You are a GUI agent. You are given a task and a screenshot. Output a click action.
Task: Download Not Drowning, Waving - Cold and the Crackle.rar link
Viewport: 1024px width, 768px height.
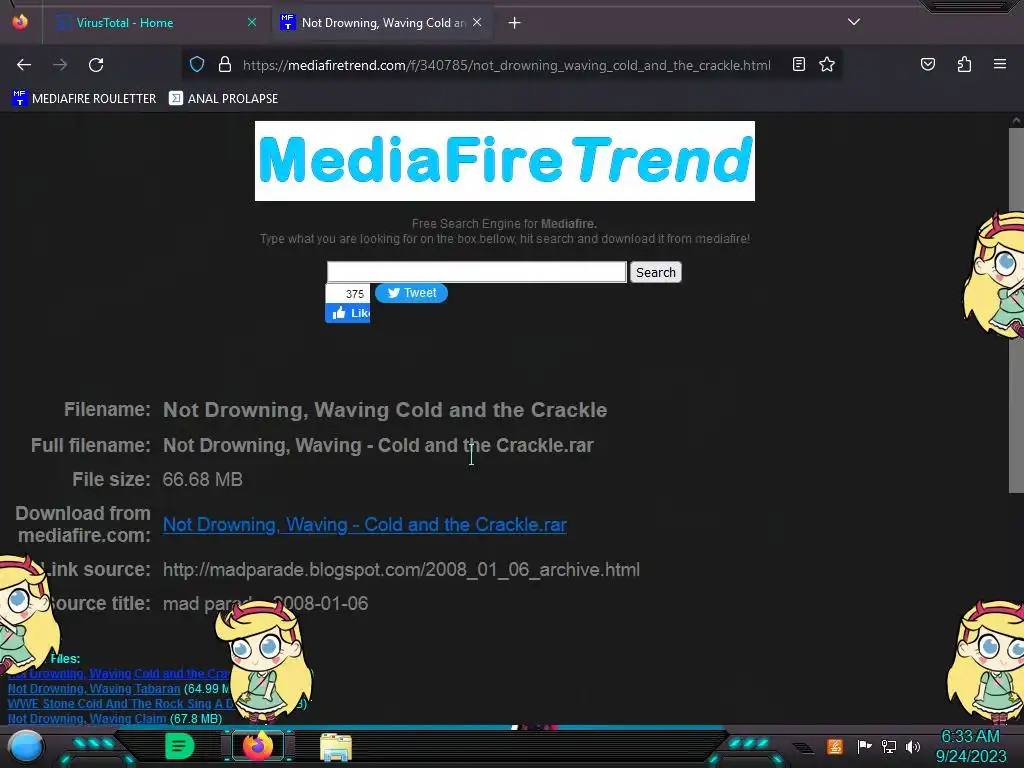coord(364,524)
